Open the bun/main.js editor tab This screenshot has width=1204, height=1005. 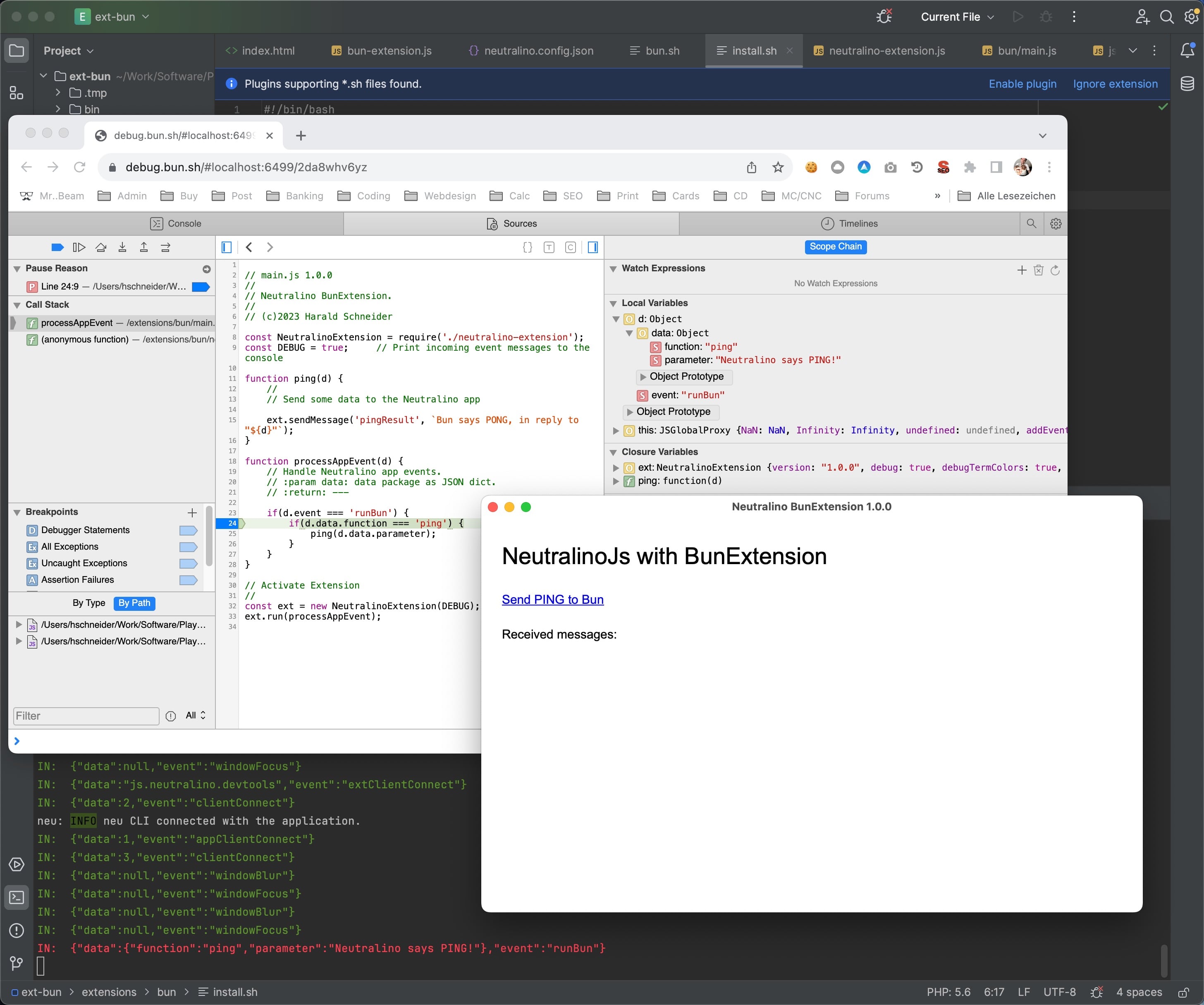pos(1019,50)
